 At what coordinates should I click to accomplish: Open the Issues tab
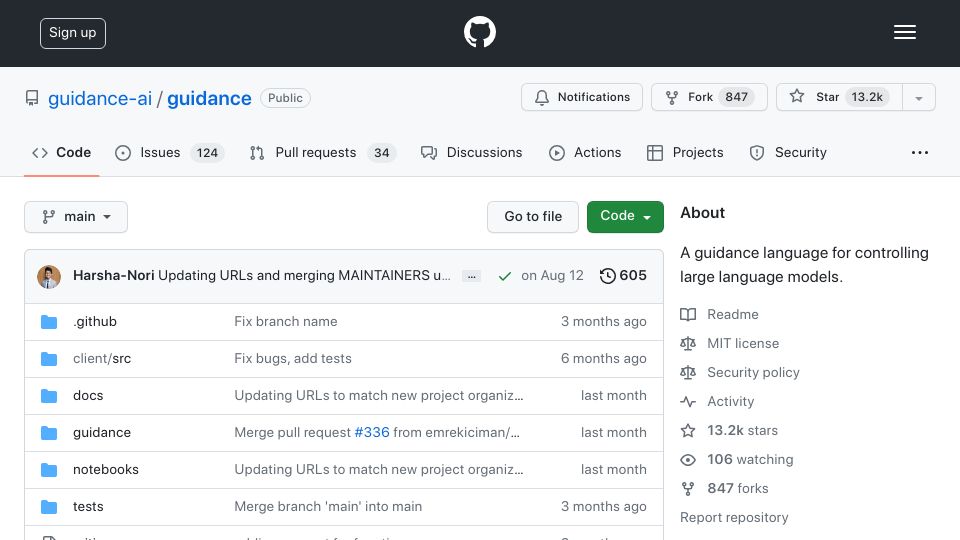(170, 152)
